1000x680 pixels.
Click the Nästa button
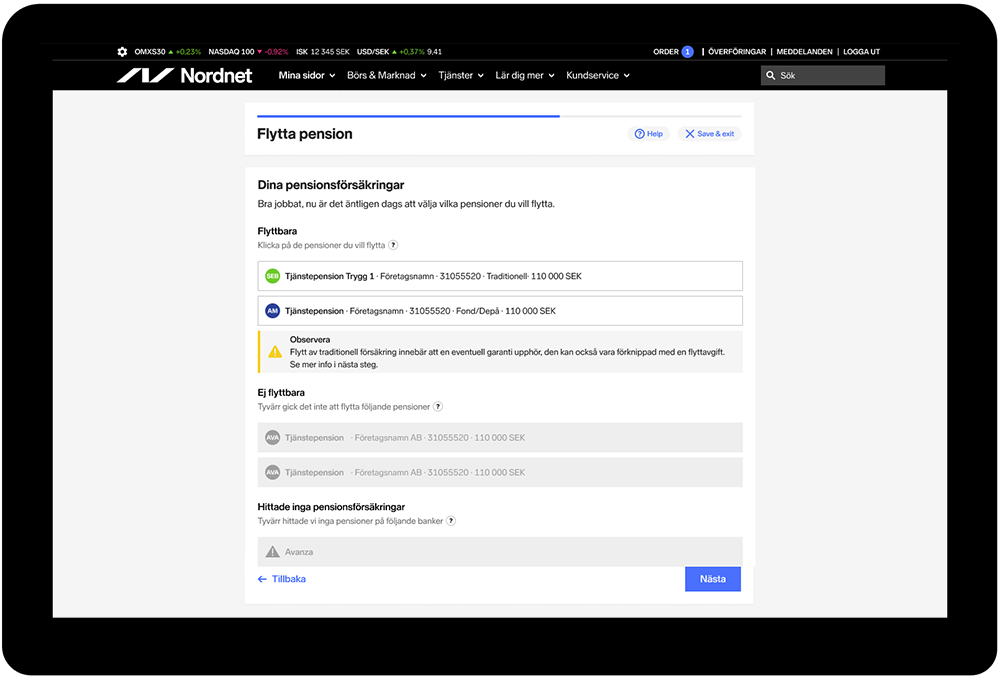tap(713, 579)
